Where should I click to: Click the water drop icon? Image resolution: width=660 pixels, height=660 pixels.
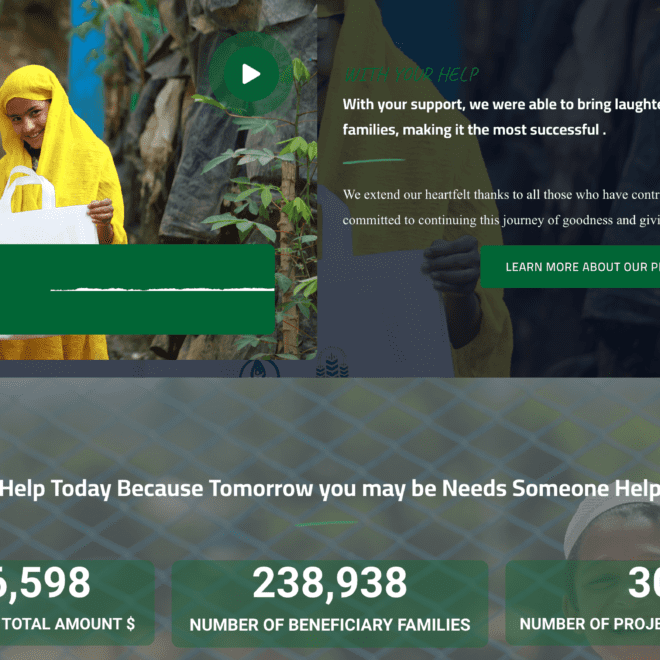(259, 369)
